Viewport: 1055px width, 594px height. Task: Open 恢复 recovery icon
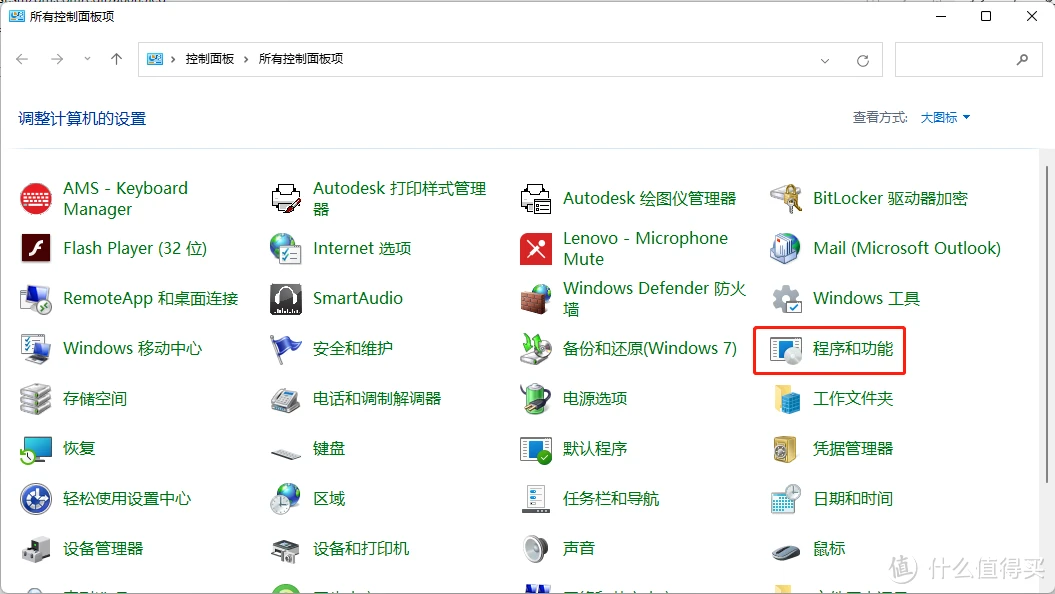36,449
